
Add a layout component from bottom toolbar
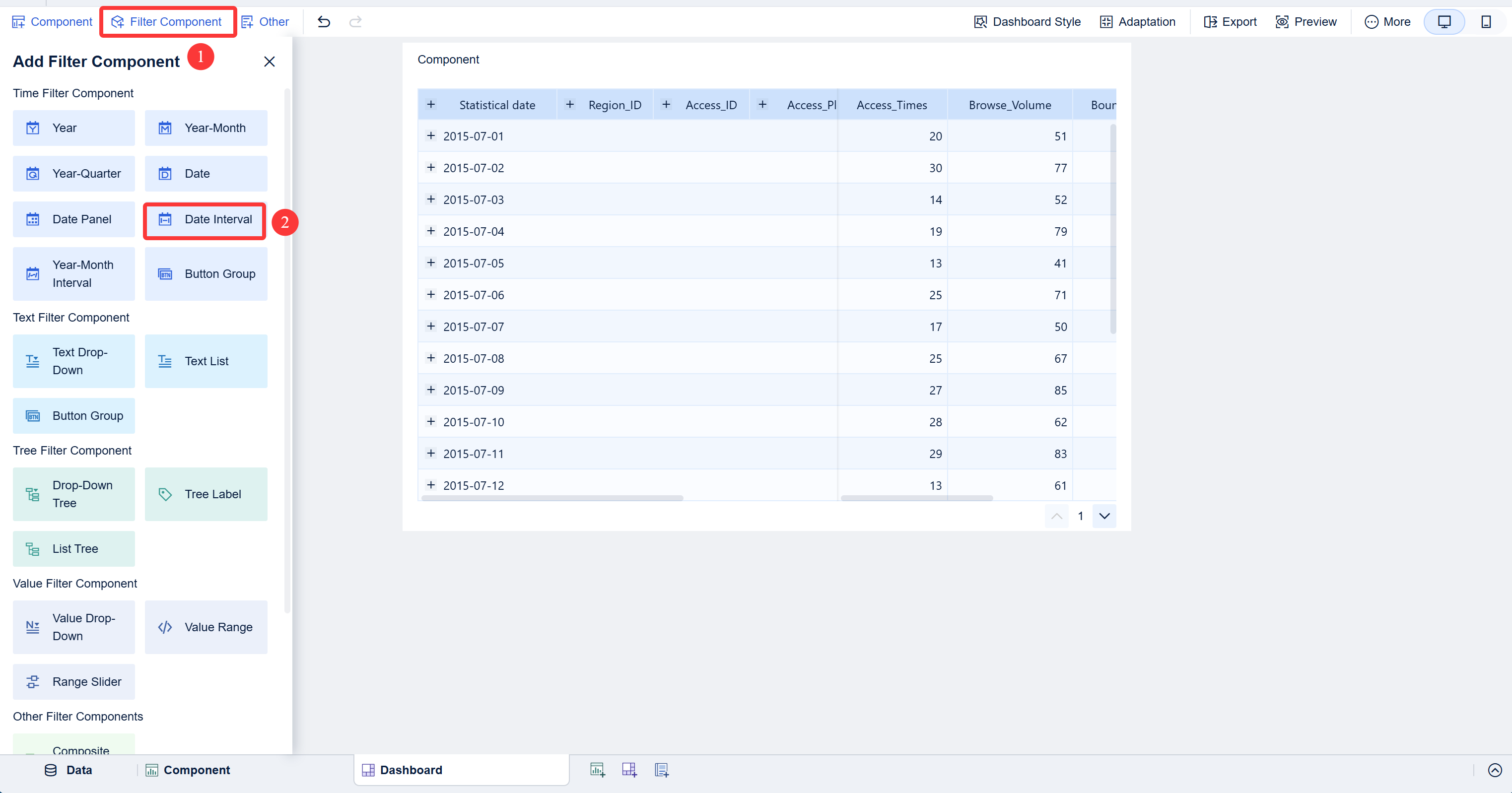pyautogui.click(x=629, y=770)
